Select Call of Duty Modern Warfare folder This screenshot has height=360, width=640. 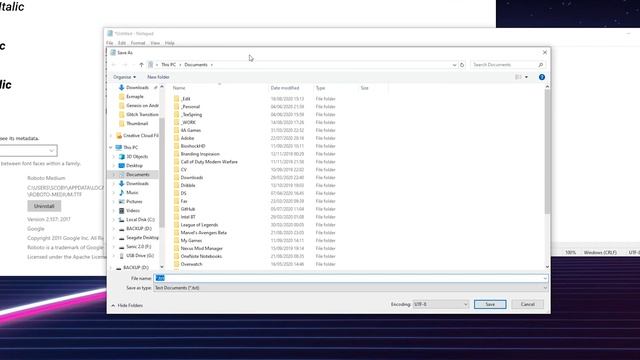pyautogui.click(x=209, y=162)
